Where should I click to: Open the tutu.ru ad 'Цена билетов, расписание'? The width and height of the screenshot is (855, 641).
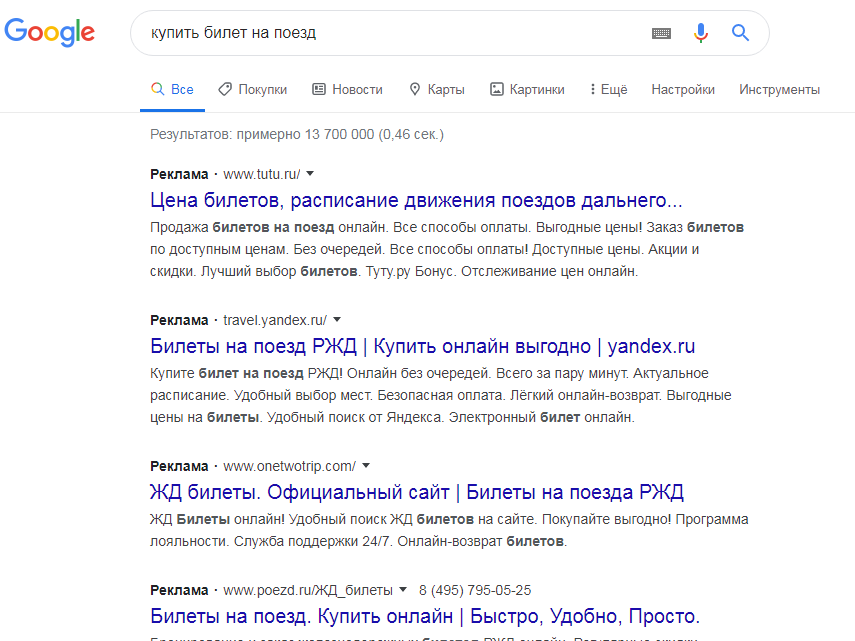(x=416, y=201)
